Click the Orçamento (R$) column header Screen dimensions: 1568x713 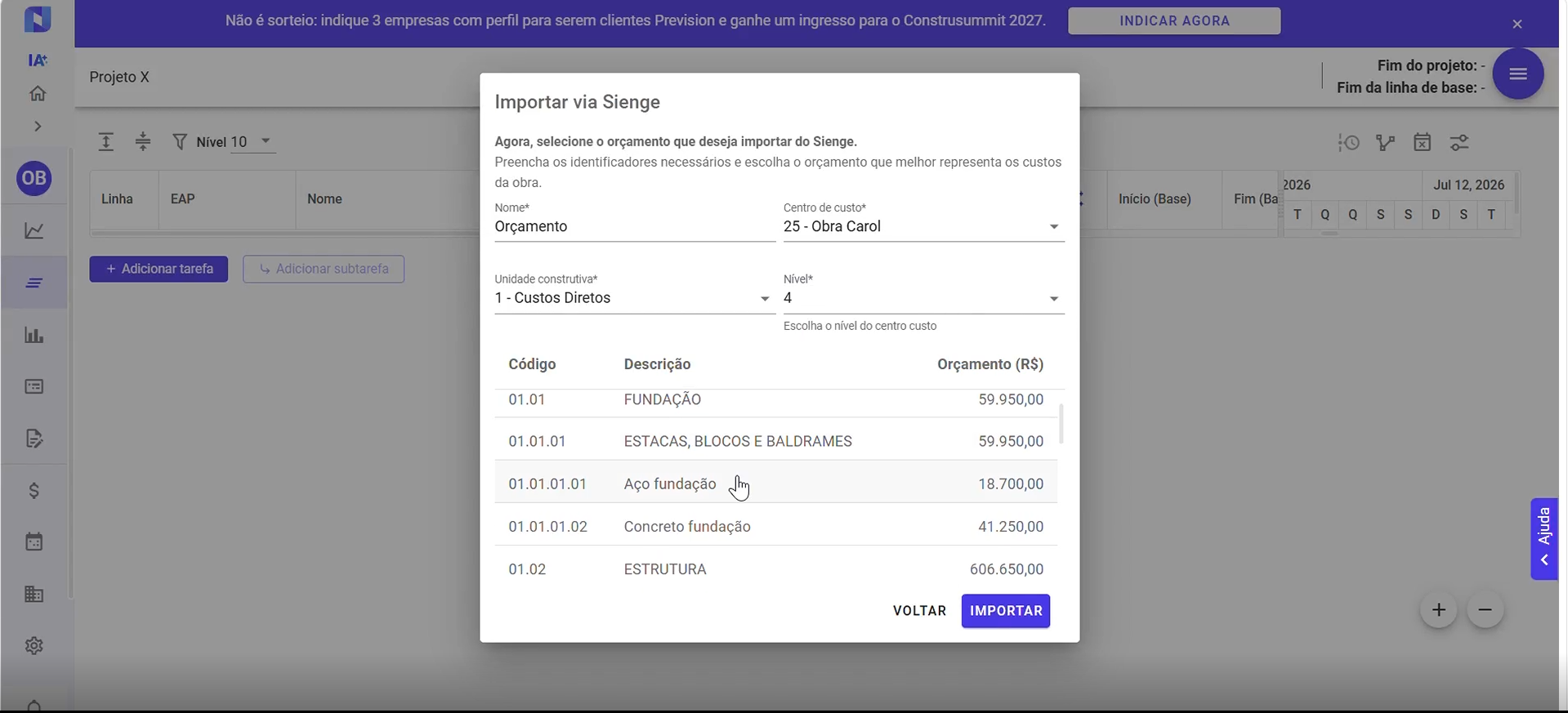point(990,364)
